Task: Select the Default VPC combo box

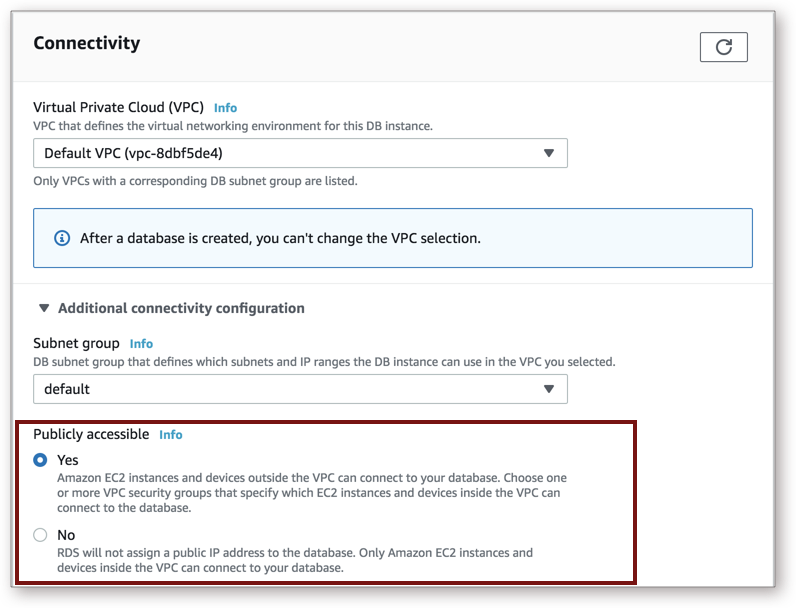Action: point(301,153)
